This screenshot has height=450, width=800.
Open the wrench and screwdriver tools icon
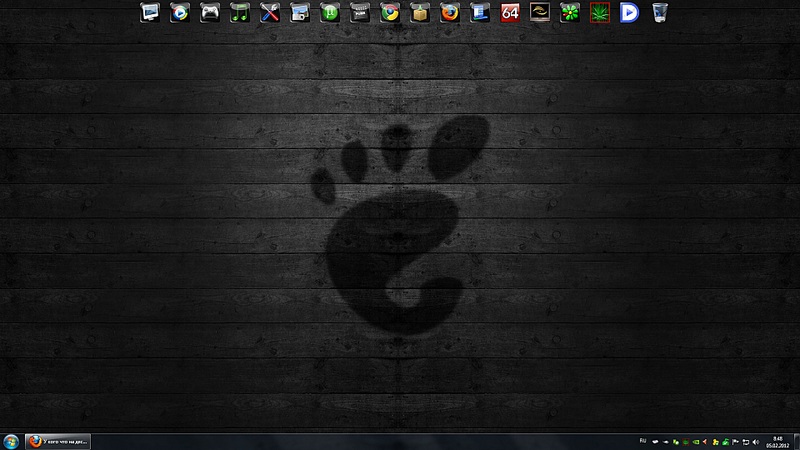[x=270, y=12]
